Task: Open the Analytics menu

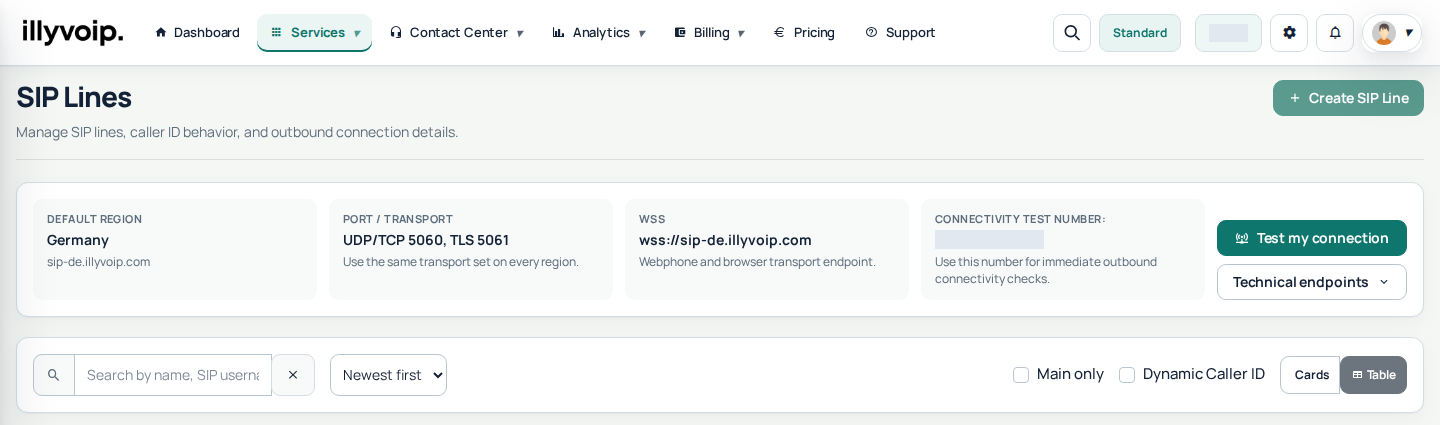Action: coord(599,32)
